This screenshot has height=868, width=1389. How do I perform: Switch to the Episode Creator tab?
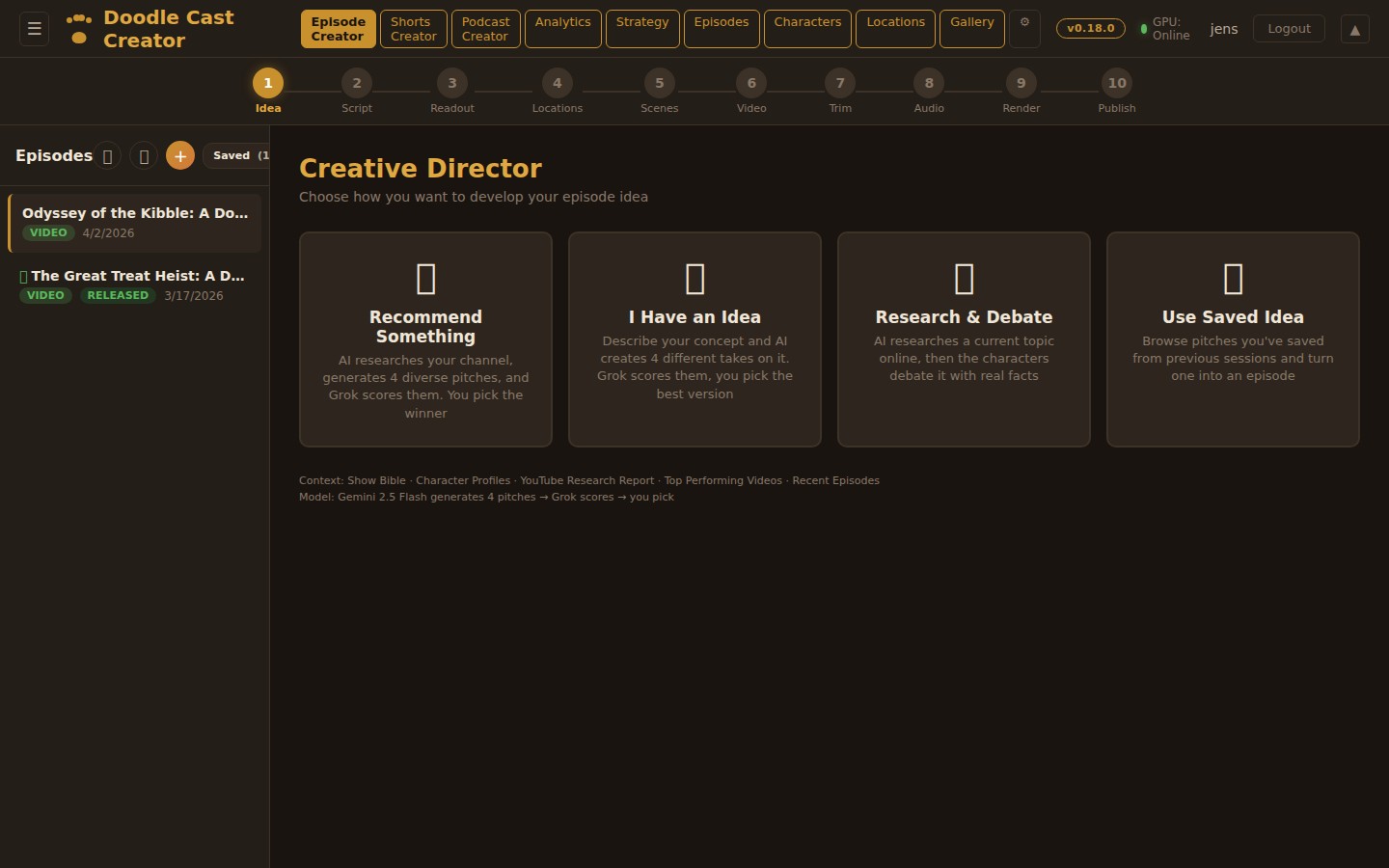338,29
